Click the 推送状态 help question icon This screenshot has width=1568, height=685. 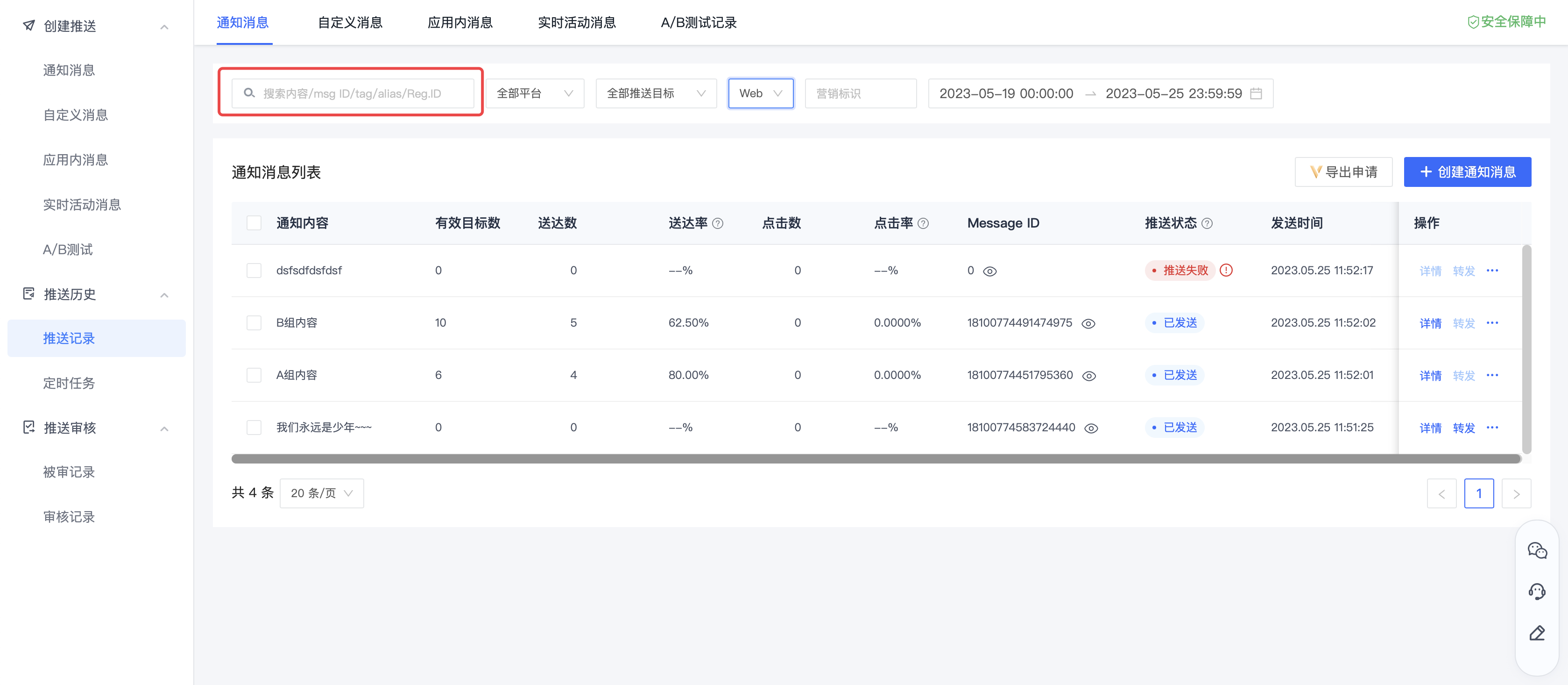[1208, 223]
